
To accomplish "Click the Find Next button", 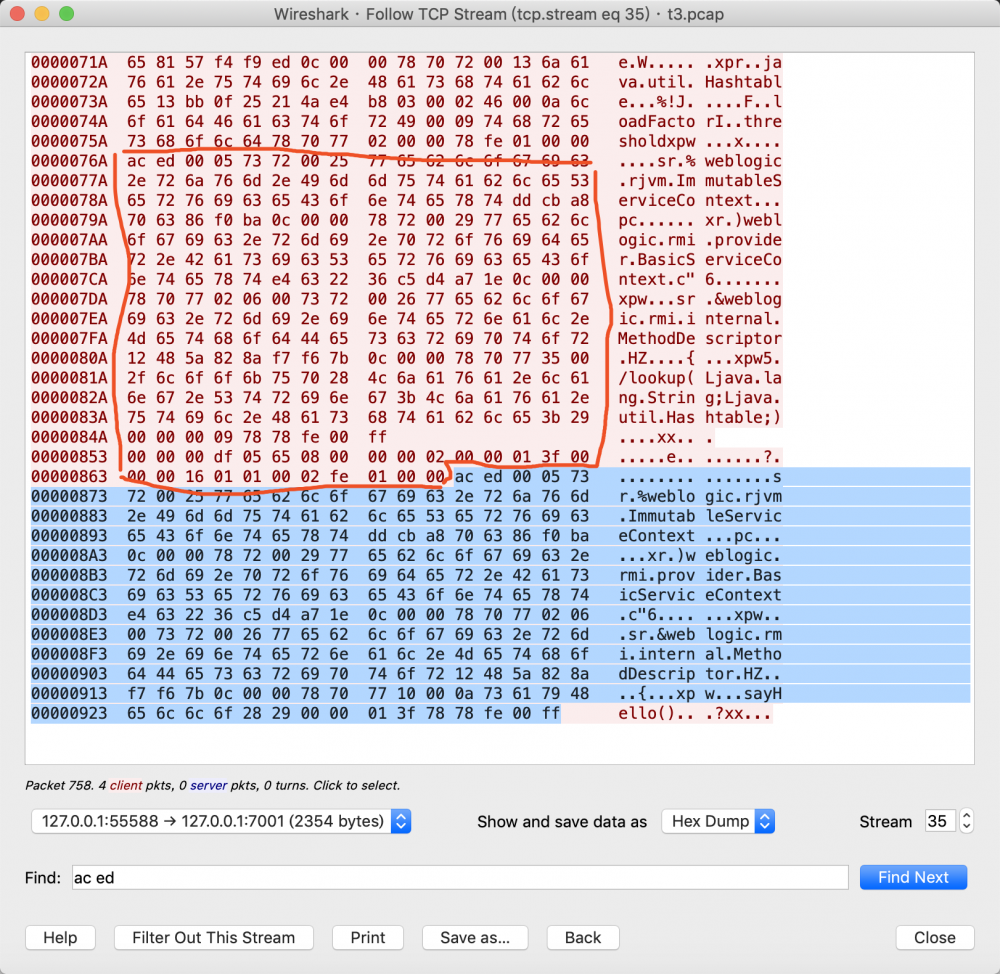I will pyautogui.click(x=913, y=877).
